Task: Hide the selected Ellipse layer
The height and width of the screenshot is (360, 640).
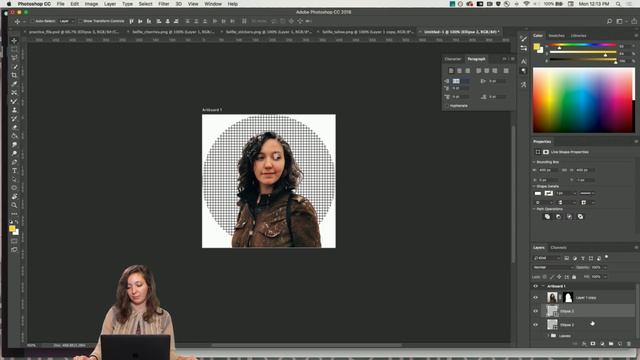Action: click(536, 311)
